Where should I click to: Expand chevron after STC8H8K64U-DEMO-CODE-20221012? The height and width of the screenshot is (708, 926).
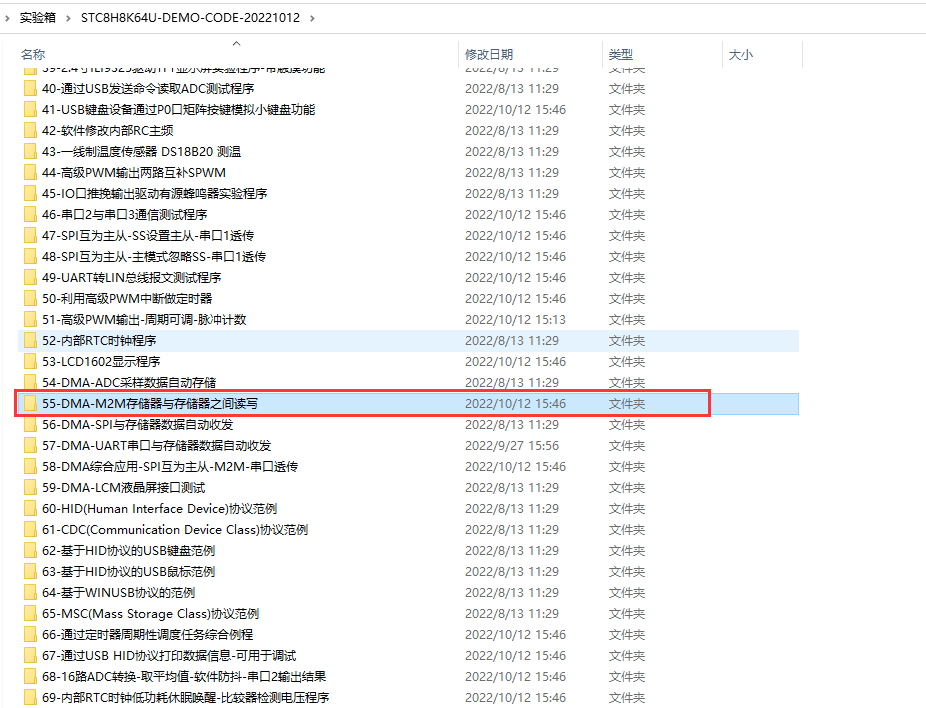tap(312, 18)
